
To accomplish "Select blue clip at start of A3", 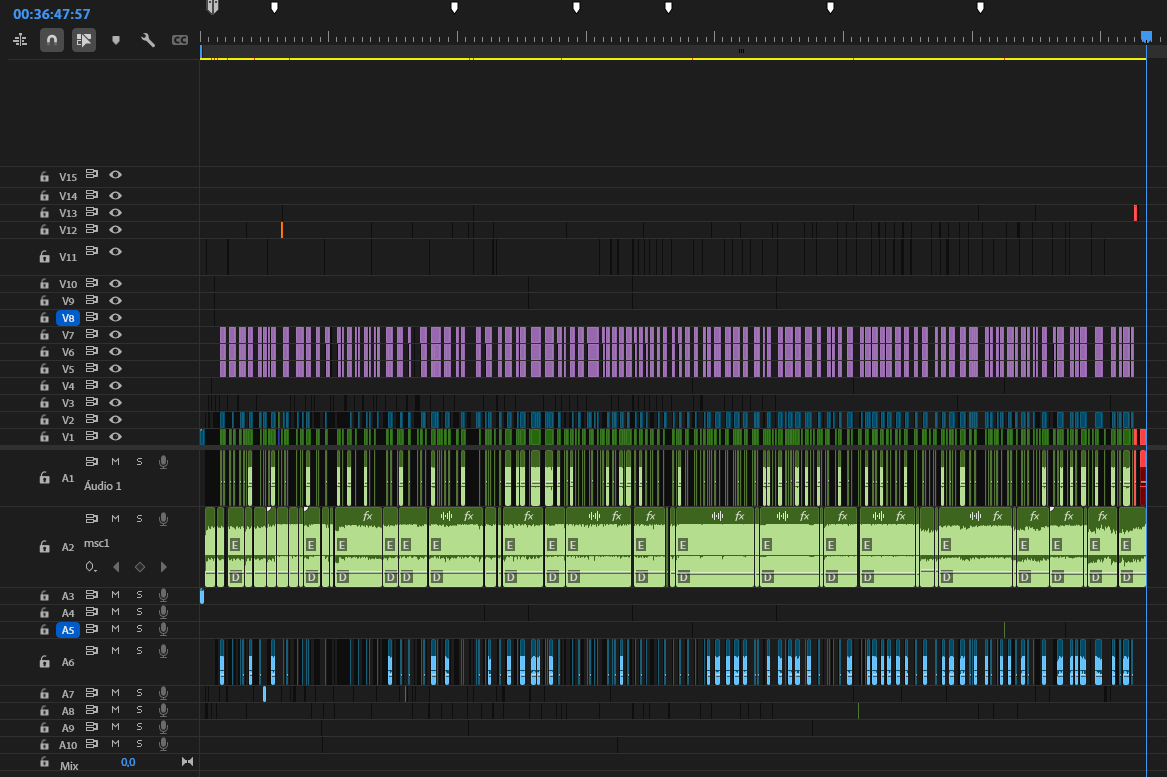I will [x=202, y=595].
